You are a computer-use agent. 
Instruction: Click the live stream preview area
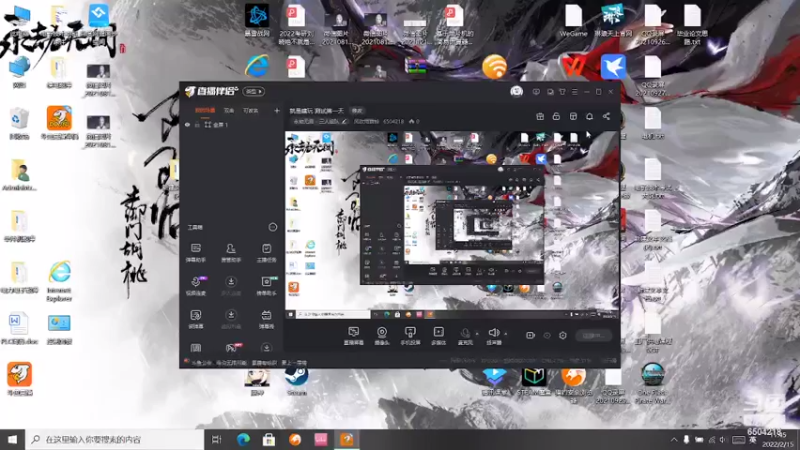(x=452, y=225)
